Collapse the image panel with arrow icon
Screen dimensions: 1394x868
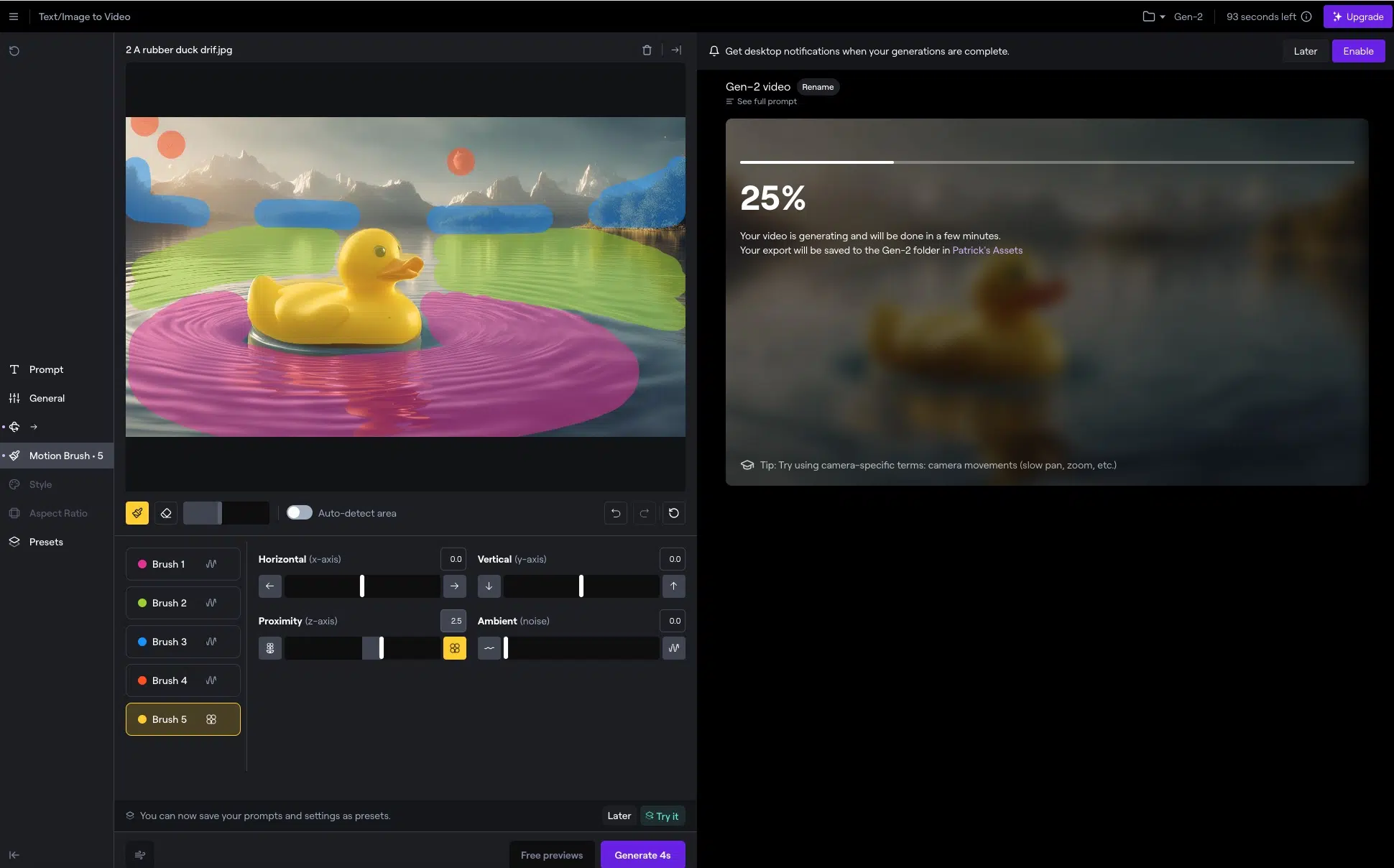676,50
